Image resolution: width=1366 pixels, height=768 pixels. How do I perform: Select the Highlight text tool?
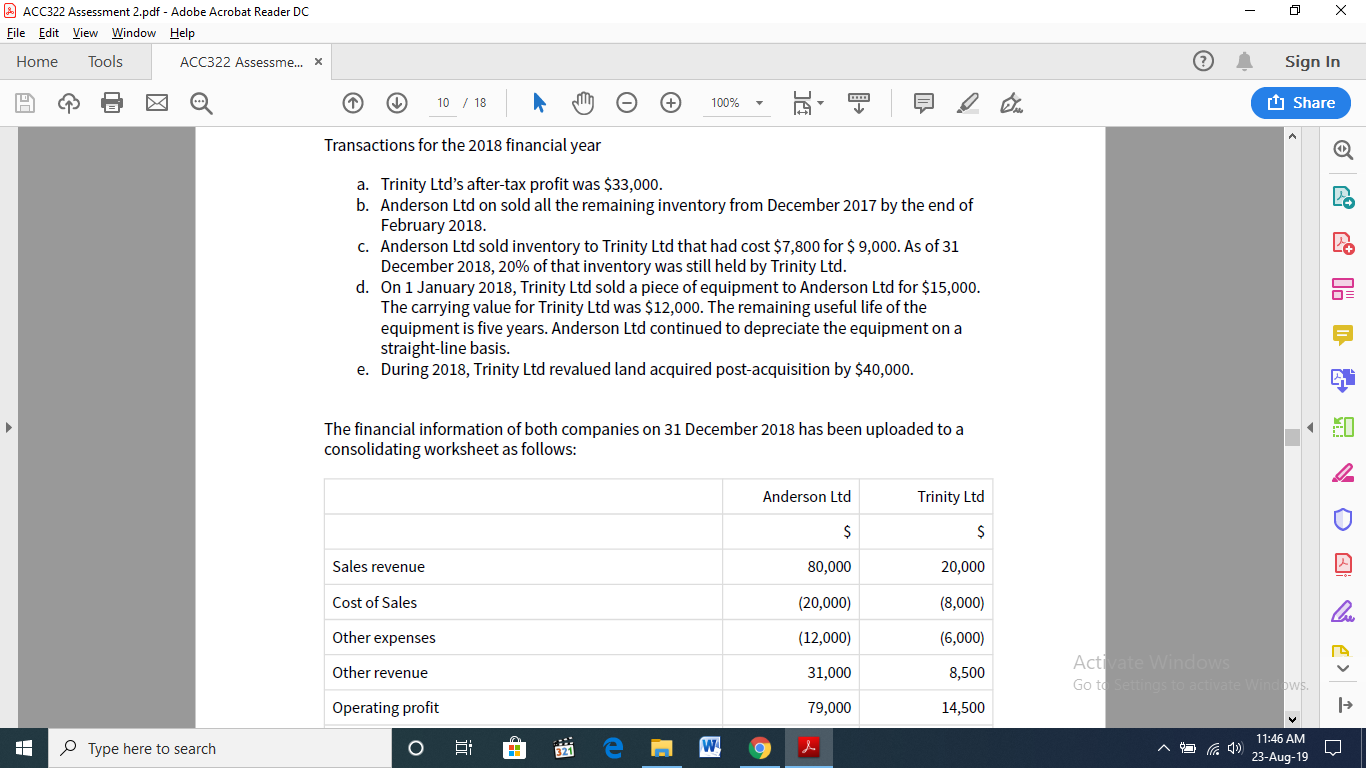click(x=967, y=102)
